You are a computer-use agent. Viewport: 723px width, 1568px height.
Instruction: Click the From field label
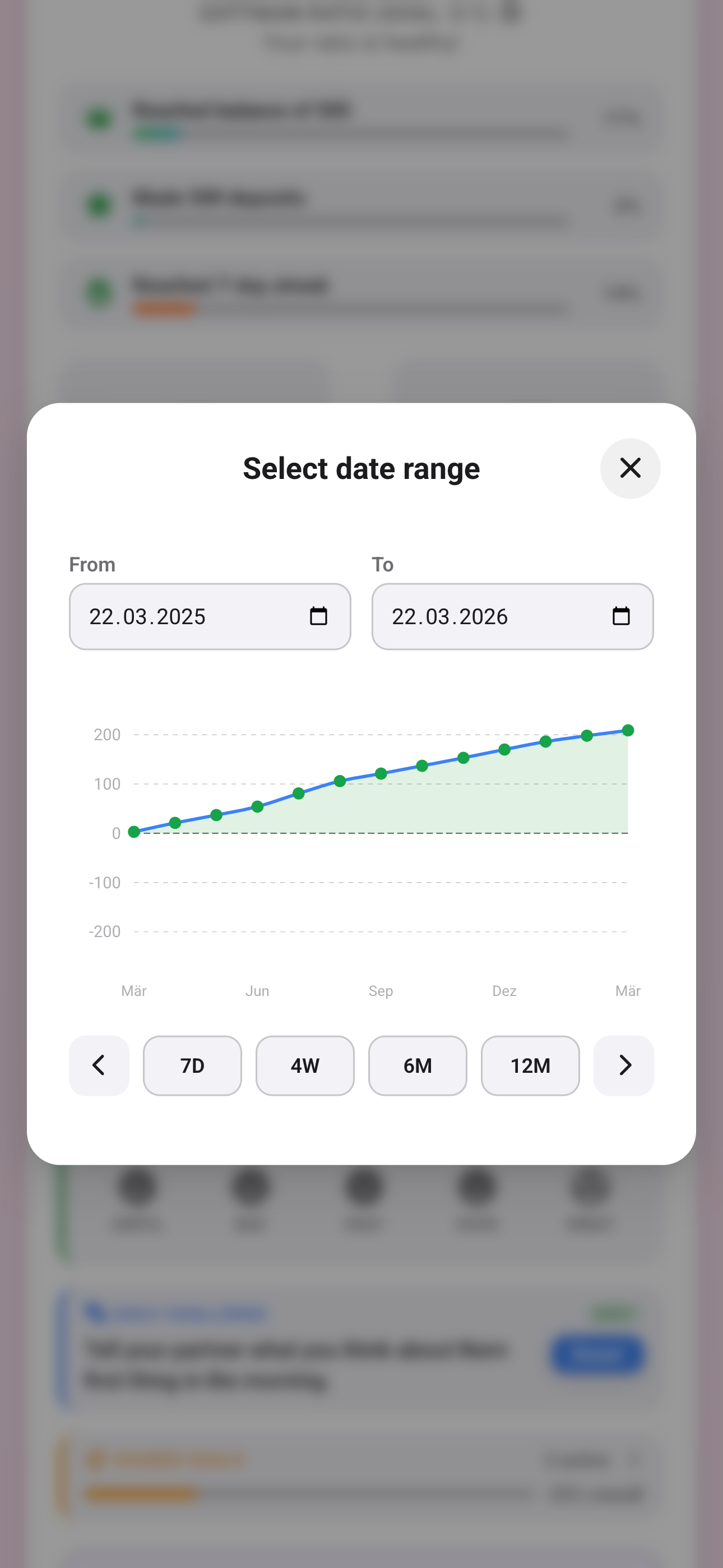(x=92, y=564)
